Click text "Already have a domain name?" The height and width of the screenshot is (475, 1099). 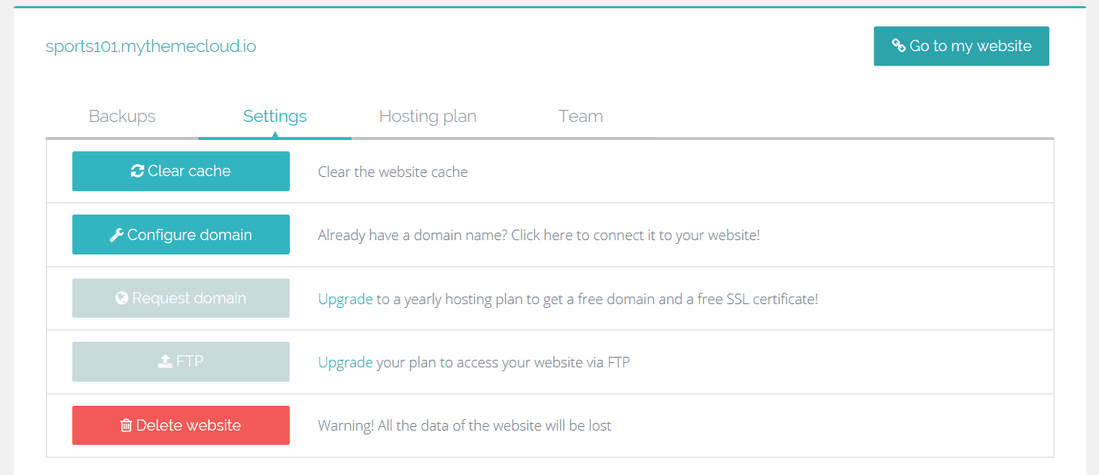tap(413, 235)
